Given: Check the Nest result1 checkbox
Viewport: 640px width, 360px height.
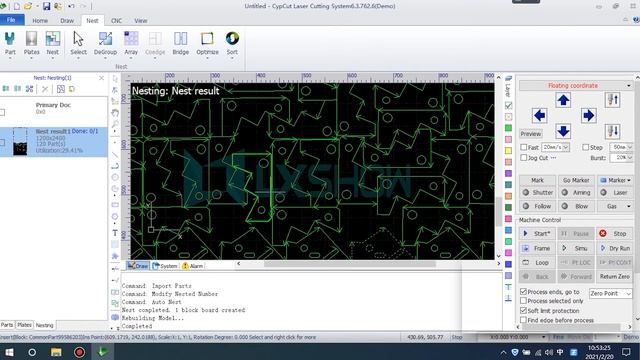Looking at the screenshot, I should click(x=2, y=142).
